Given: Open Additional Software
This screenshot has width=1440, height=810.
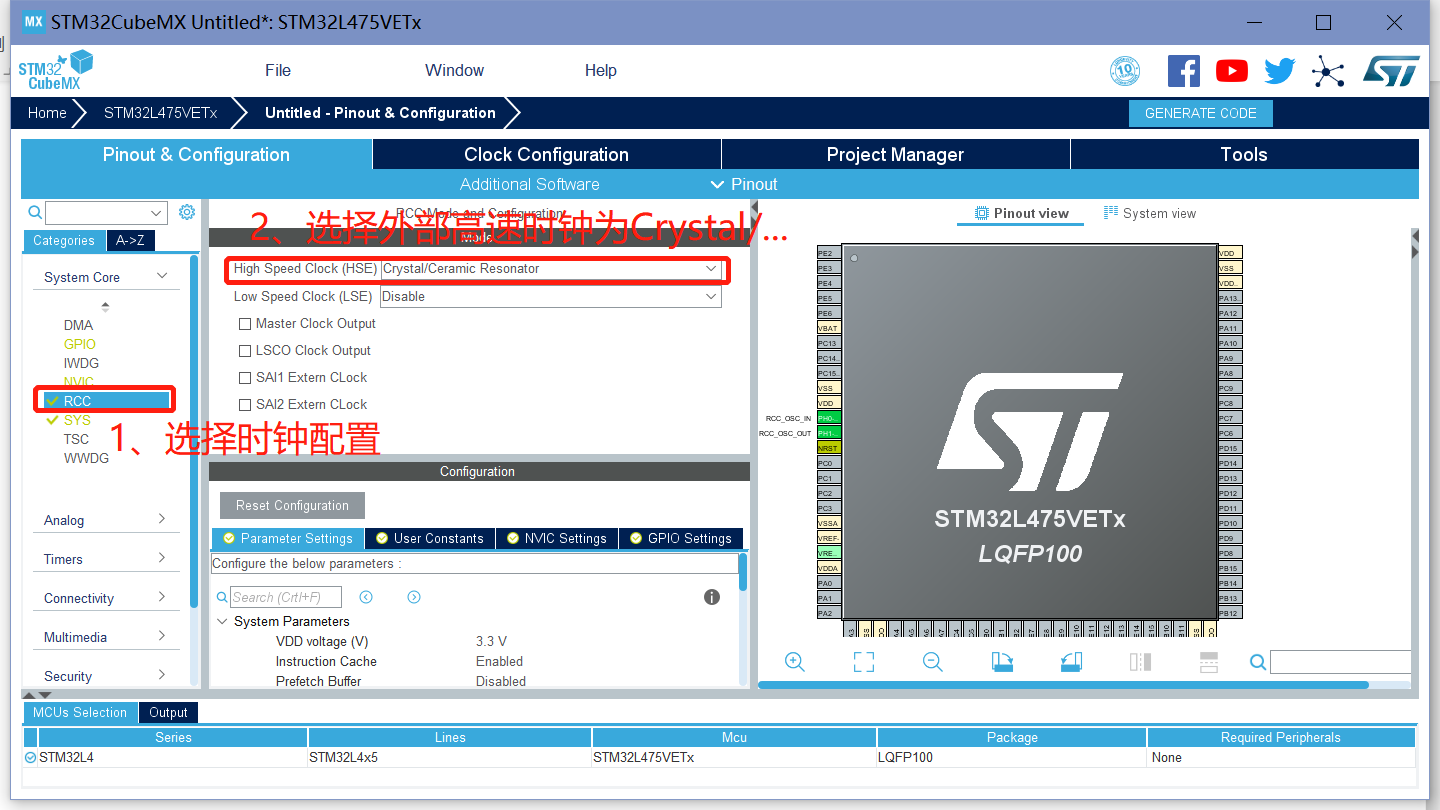Looking at the screenshot, I should [x=530, y=184].
